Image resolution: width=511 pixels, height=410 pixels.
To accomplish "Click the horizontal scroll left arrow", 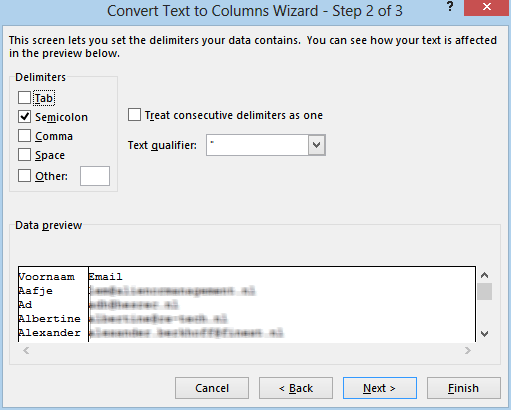I will click(26, 350).
